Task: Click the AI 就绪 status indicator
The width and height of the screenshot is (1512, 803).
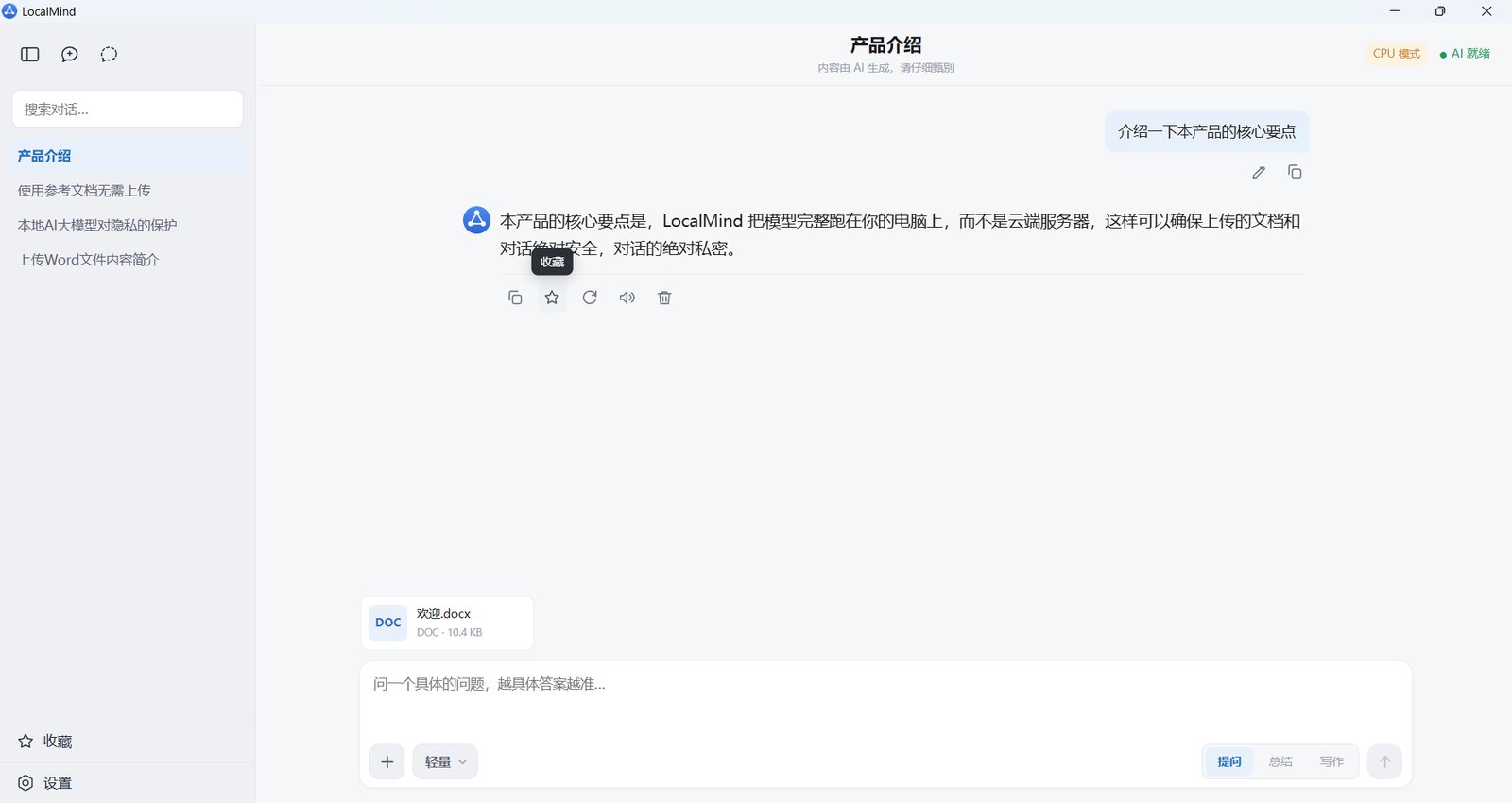Action: click(1465, 54)
